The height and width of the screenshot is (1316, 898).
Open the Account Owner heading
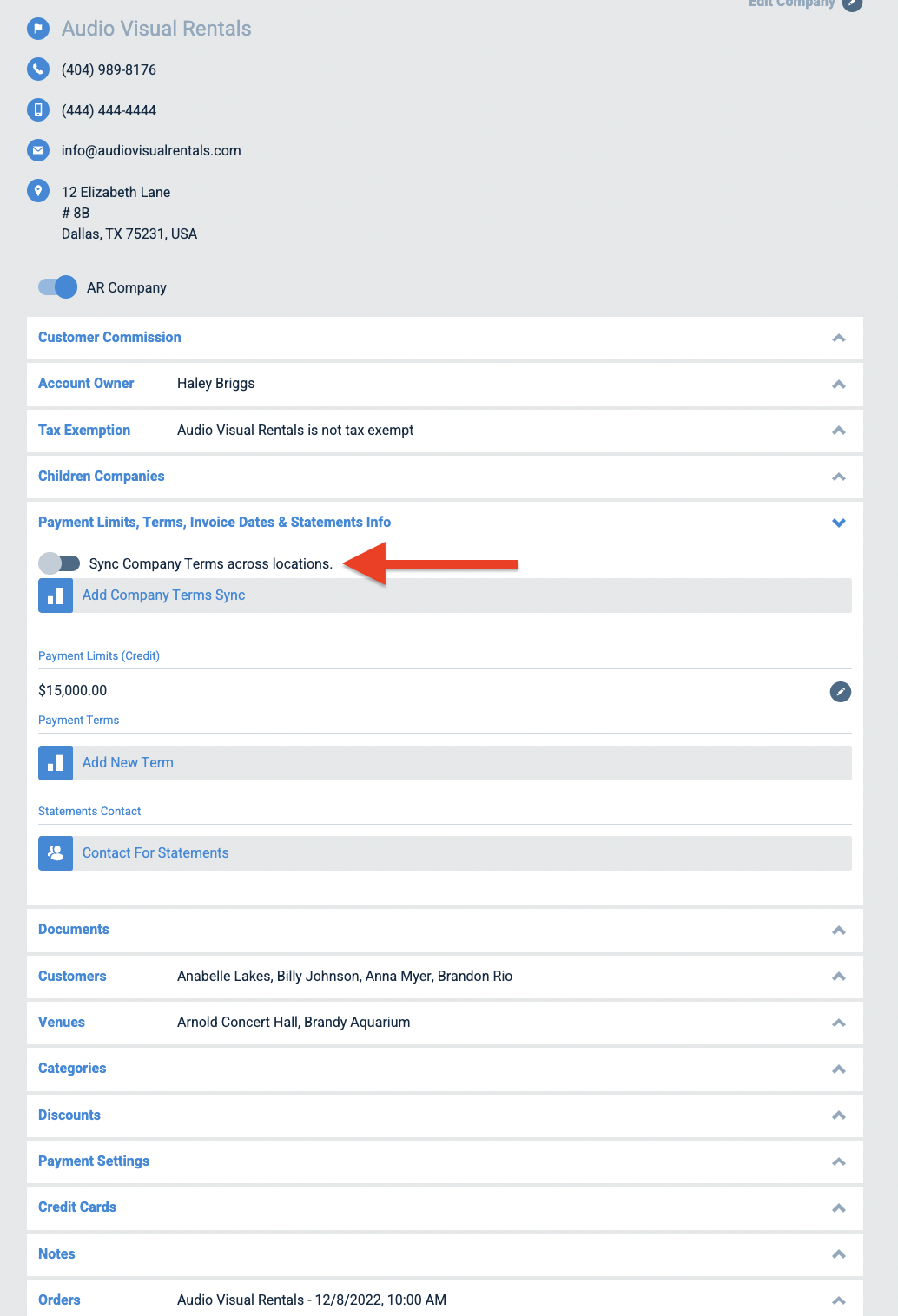pos(86,383)
